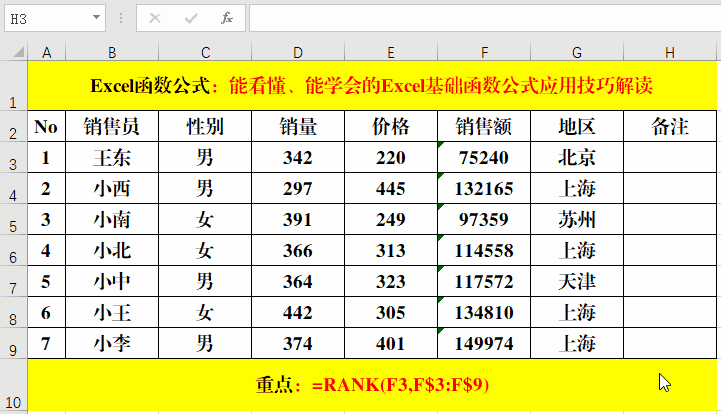Select the region cell '天津'
721x414 pixels.
577,281
